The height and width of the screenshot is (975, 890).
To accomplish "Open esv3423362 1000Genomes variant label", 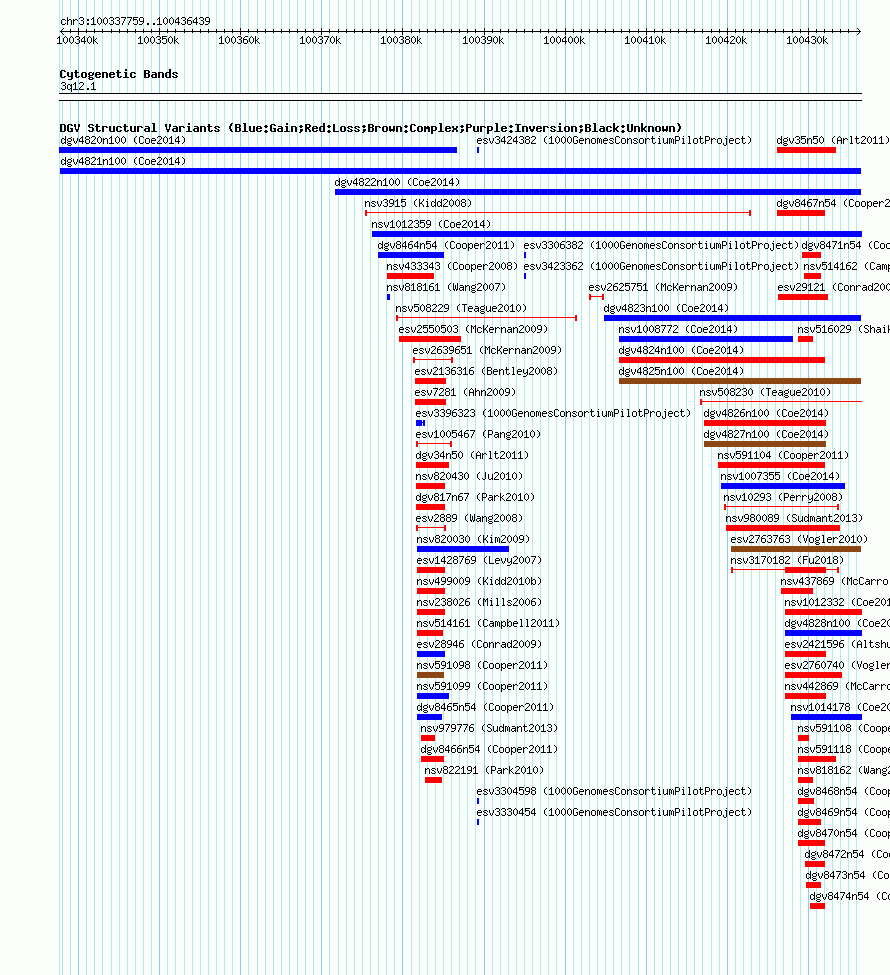I will pyautogui.click(x=661, y=266).
